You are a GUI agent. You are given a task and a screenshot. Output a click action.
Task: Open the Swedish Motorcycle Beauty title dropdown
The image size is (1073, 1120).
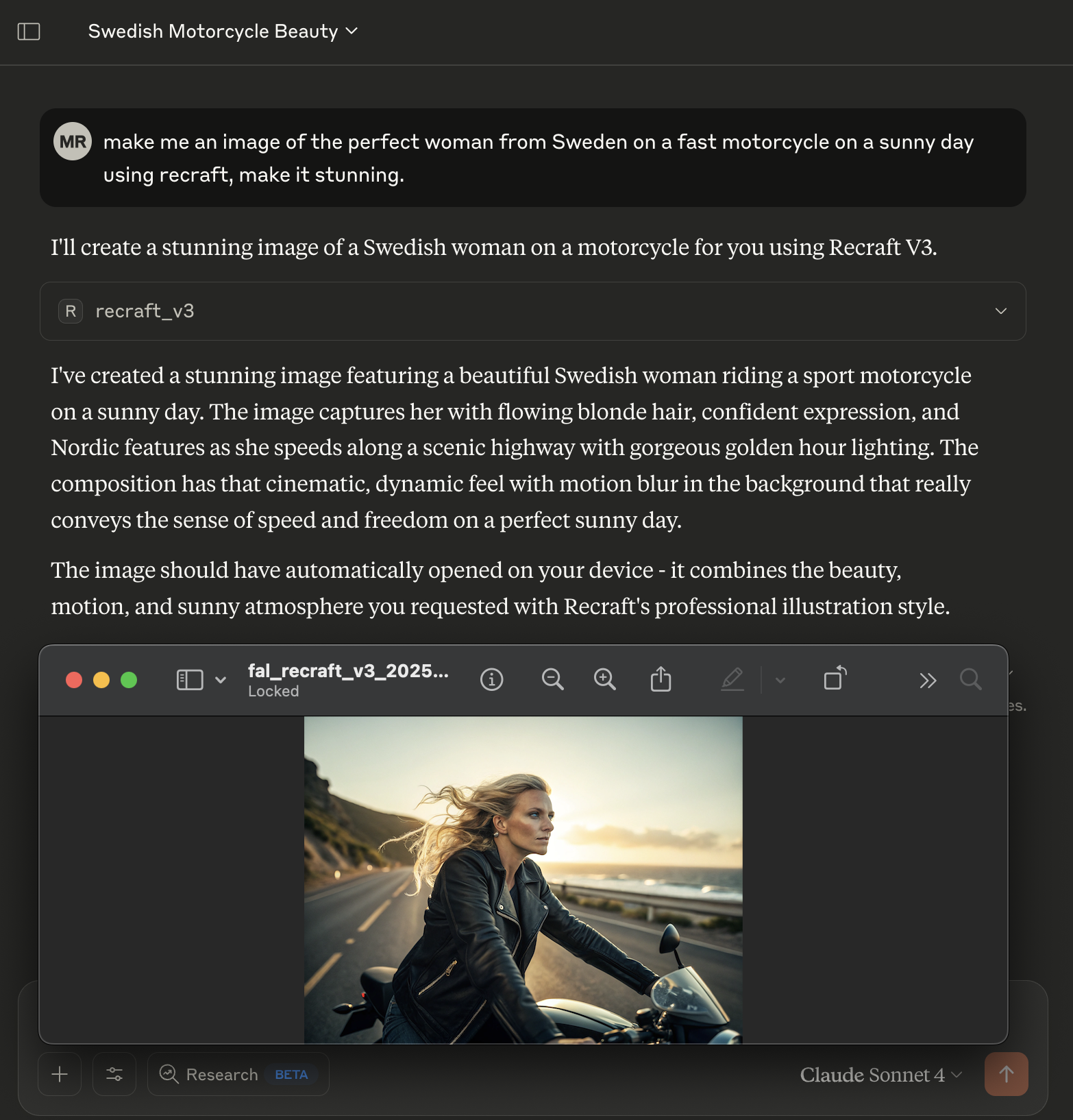223,32
